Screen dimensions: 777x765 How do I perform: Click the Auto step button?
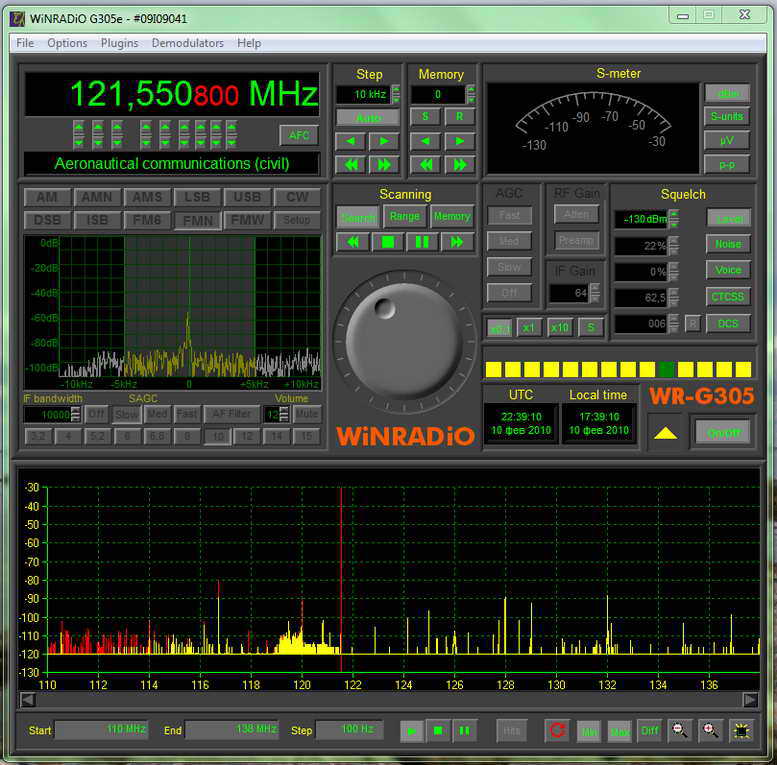pos(368,118)
